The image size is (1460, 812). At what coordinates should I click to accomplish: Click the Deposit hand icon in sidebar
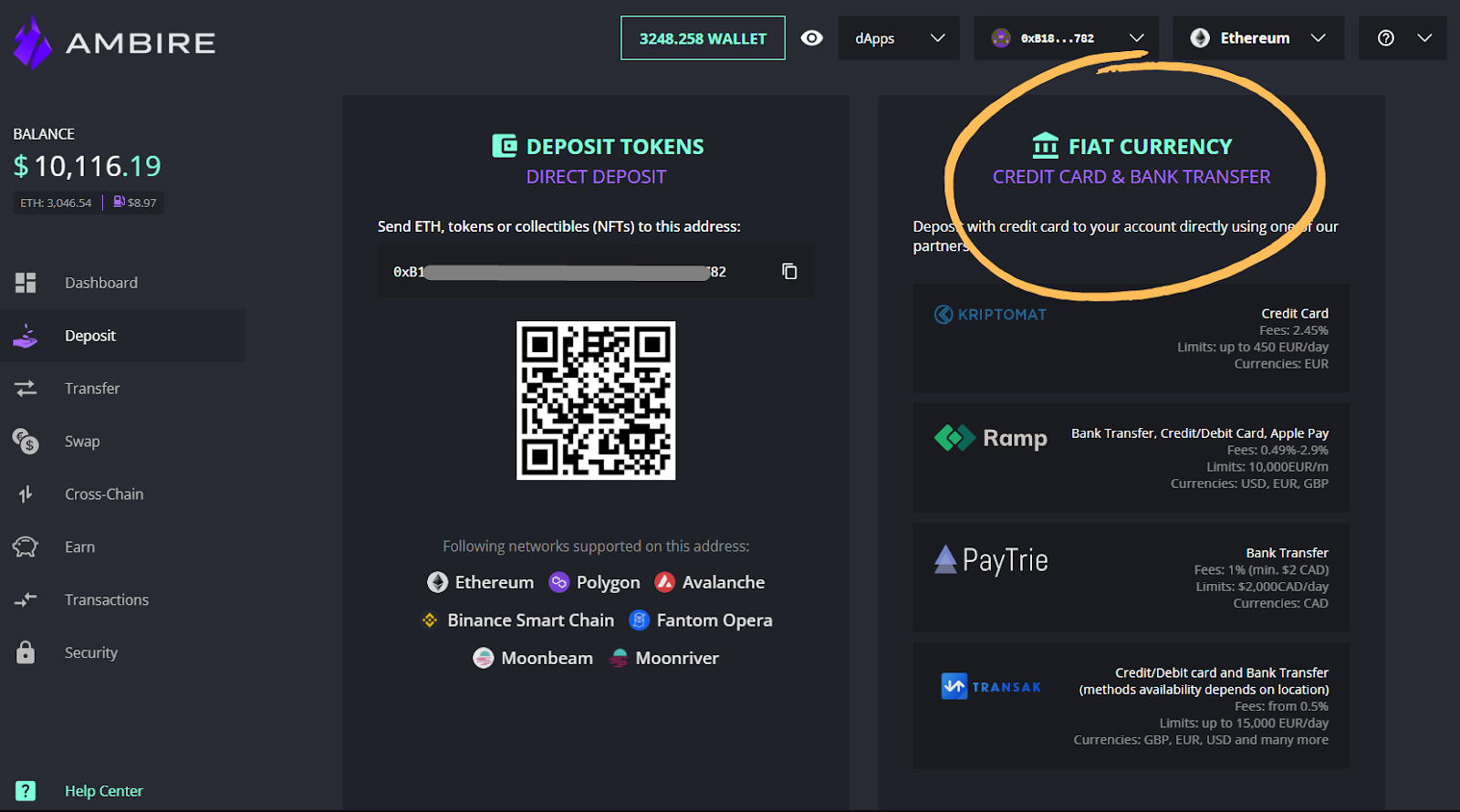(x=26, y=336)
